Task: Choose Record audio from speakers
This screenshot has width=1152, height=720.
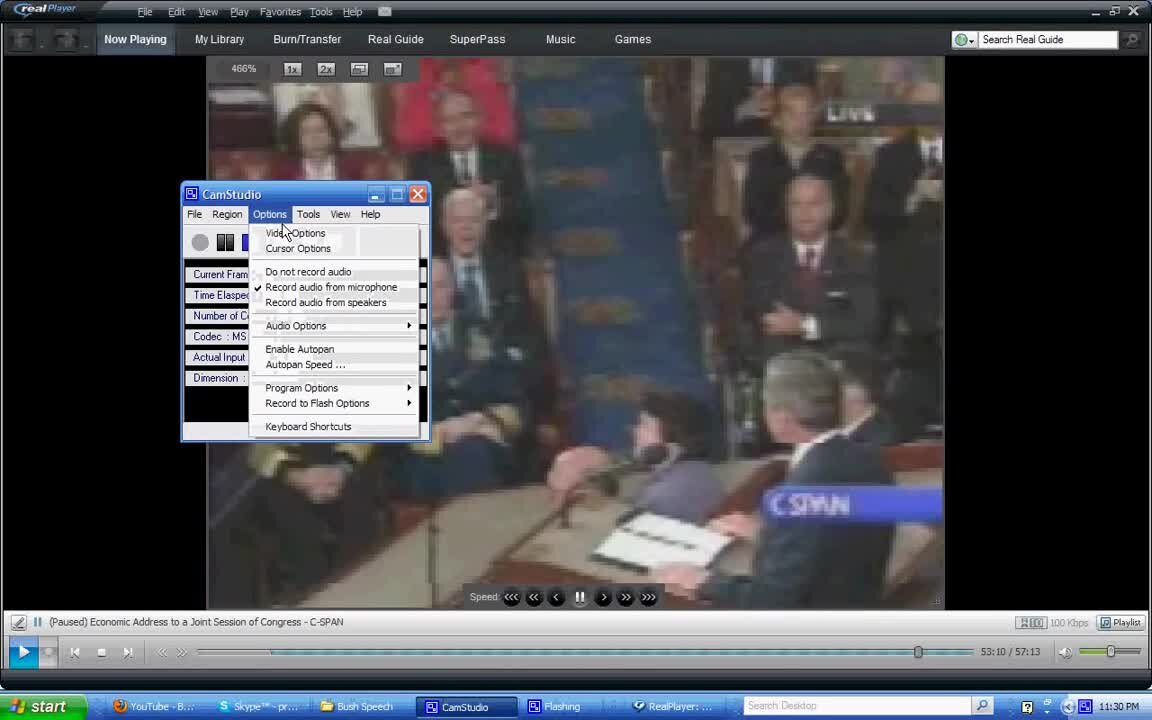Action: click(x=325, y=302)
